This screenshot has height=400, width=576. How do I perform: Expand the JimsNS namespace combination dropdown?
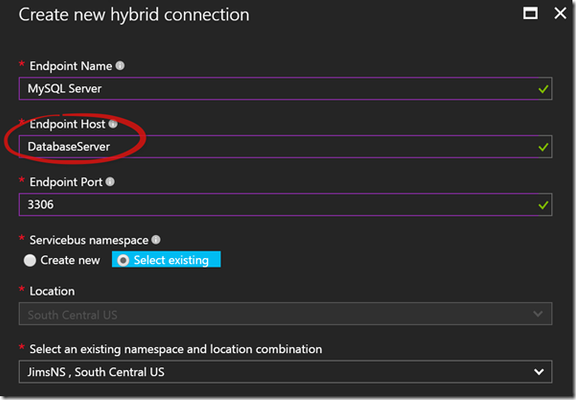pos(285,372)
